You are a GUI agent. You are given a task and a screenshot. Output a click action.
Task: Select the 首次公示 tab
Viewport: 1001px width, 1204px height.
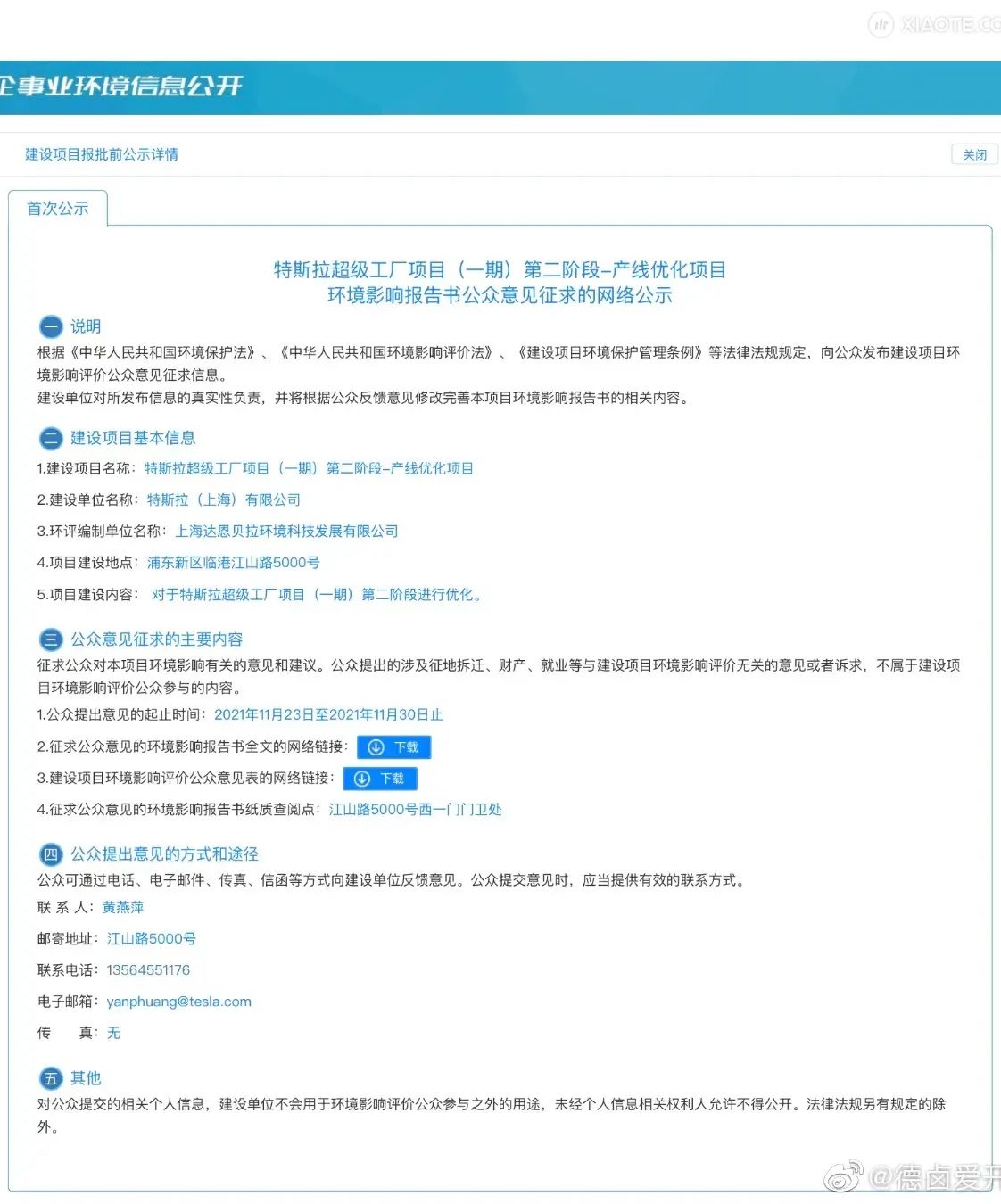[x=58, y=209]
